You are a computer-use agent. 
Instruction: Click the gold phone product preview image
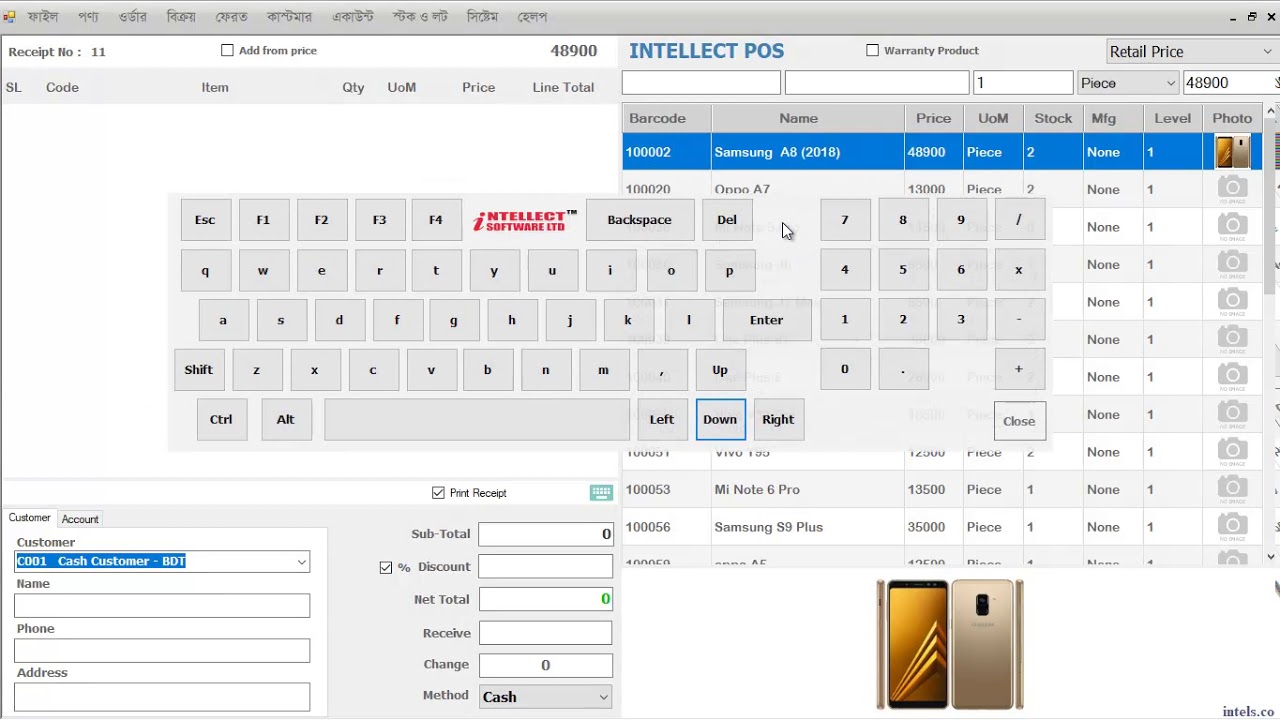[x=950, y=644]
